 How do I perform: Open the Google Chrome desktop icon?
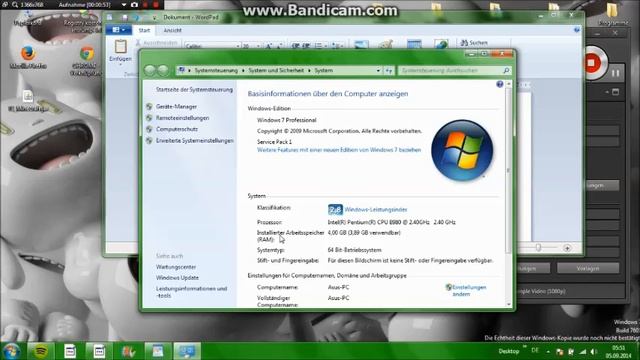point(87,61)
